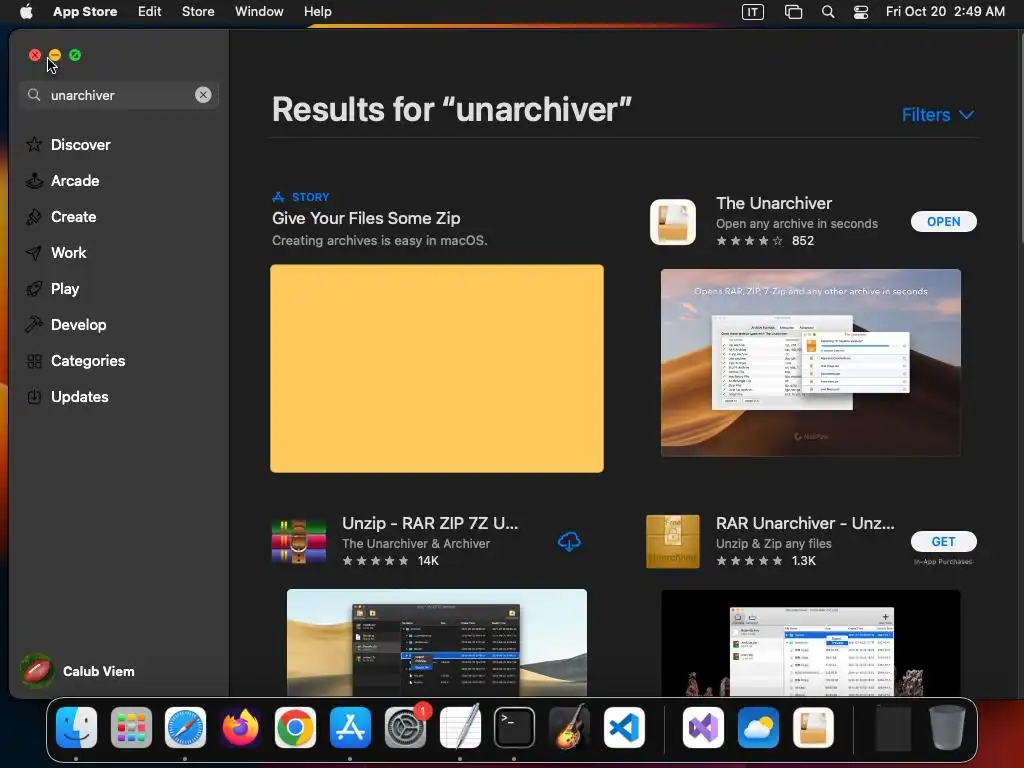Open the App Store menu
Viewport: 1024px width, 768px height.
(85, 11)
